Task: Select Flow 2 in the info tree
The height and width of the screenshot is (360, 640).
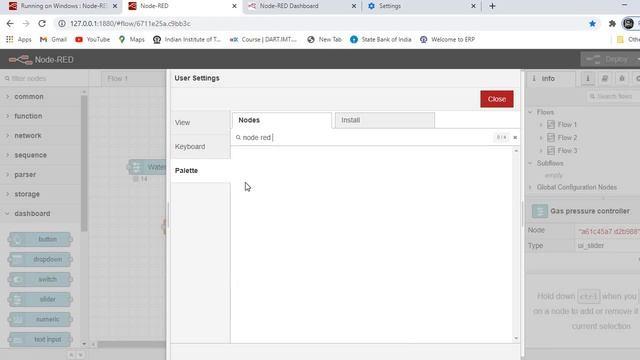Action: (x=567, y=138)
